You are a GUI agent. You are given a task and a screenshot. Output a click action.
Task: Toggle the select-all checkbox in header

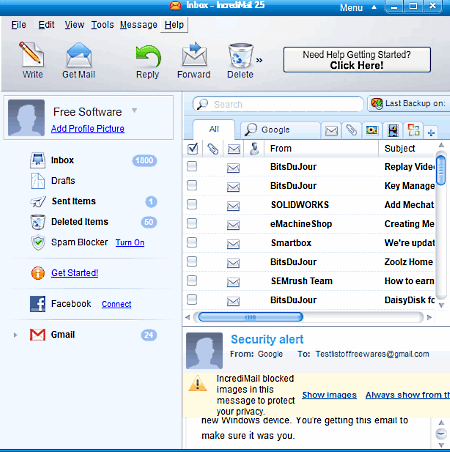193,149
